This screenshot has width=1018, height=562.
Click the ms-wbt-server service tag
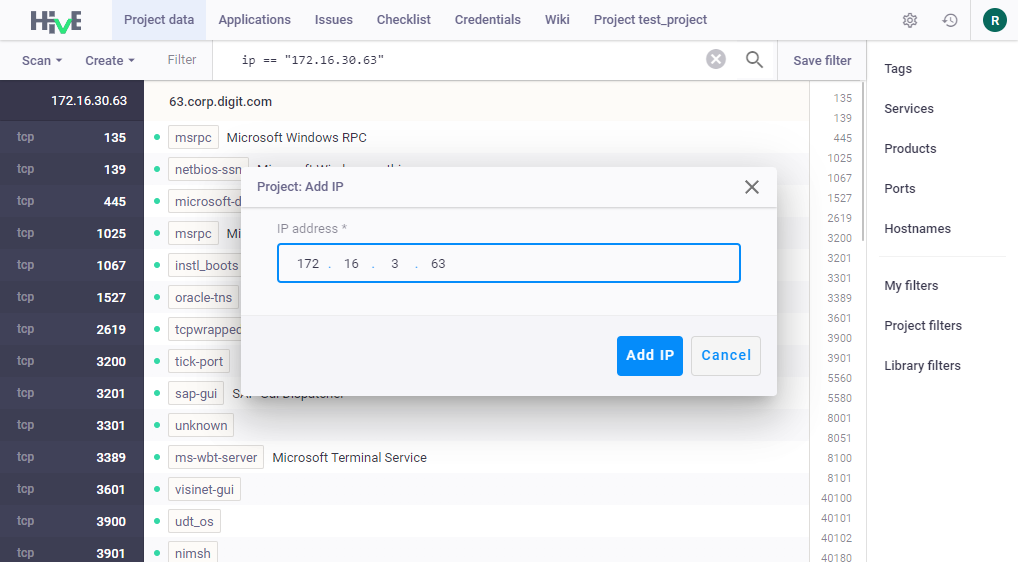216,458
